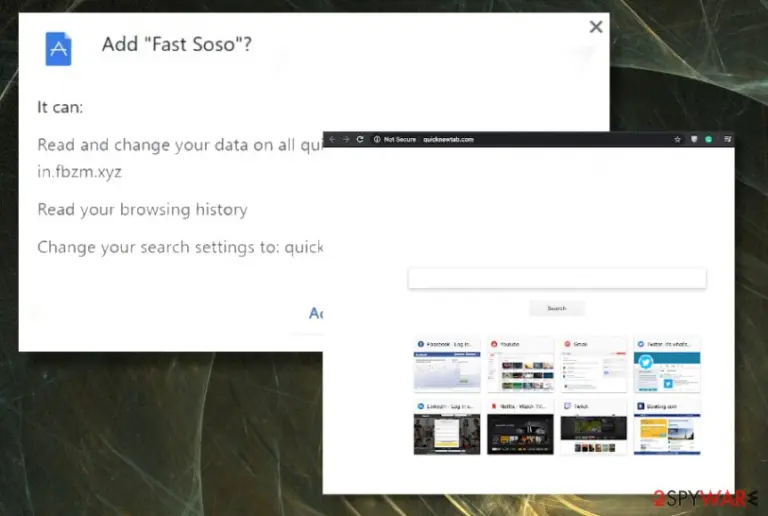
Task: Open the green circular extension icon
Action: 708,140
